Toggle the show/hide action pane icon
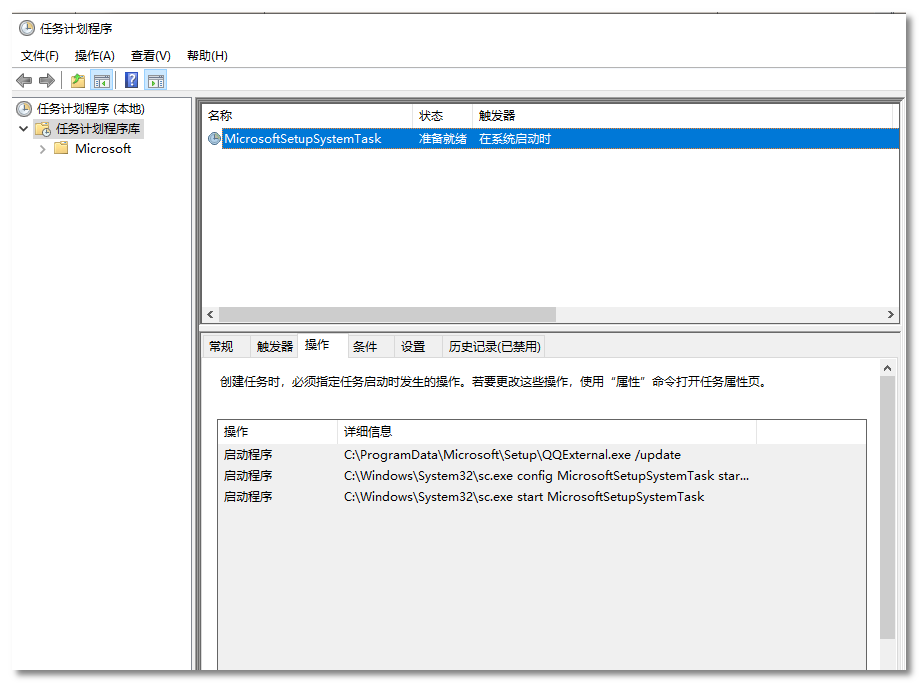Image resolution: width=919 pixels, height=683 pixels. coord(155,81)
